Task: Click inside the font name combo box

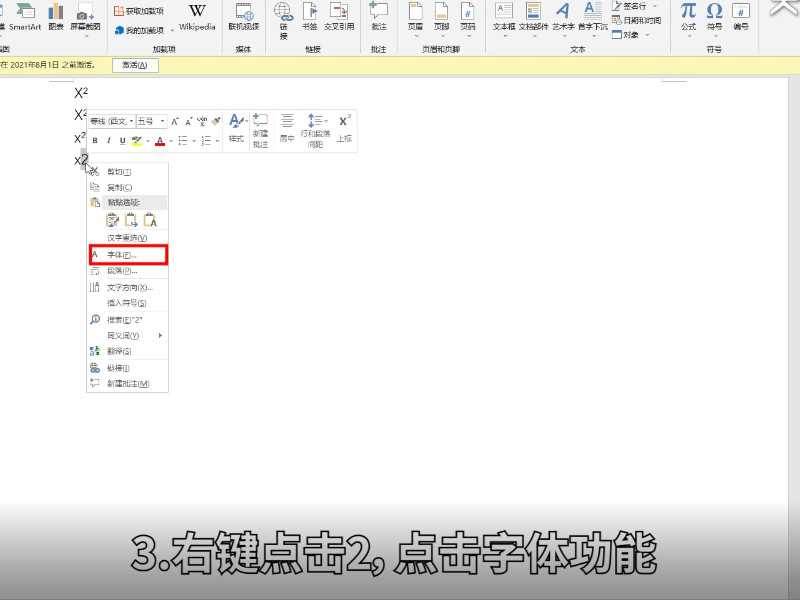Action: pos(112,118)
